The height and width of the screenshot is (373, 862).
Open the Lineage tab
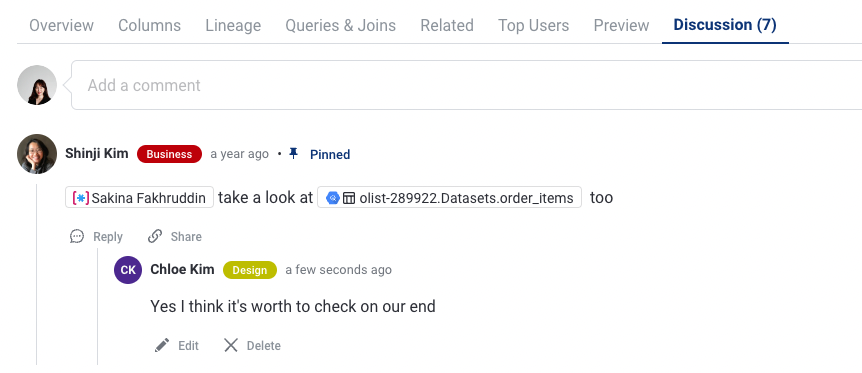coord(233,25)
